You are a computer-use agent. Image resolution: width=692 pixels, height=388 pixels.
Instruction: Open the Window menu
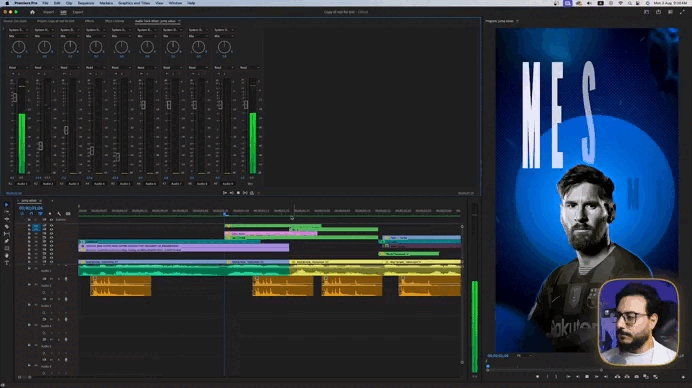pyautogui.click(x=175, y=3)
